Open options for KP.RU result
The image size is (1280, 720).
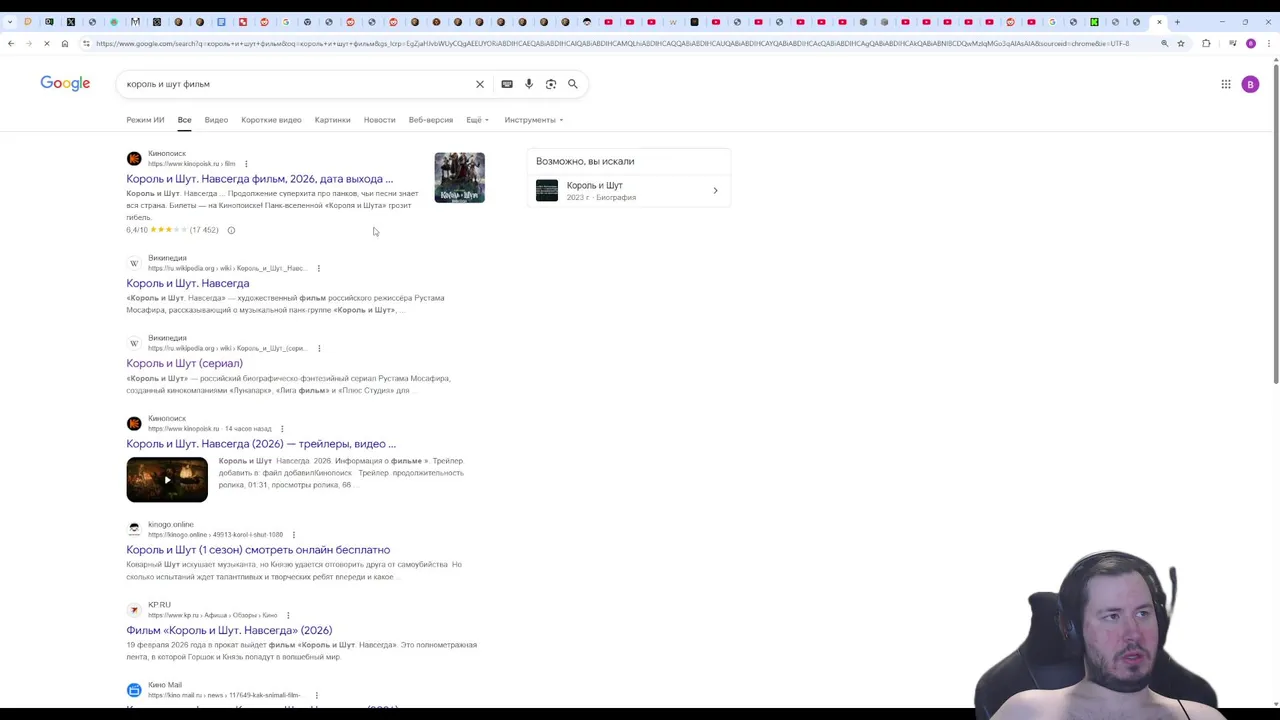(x=288, y=615)
